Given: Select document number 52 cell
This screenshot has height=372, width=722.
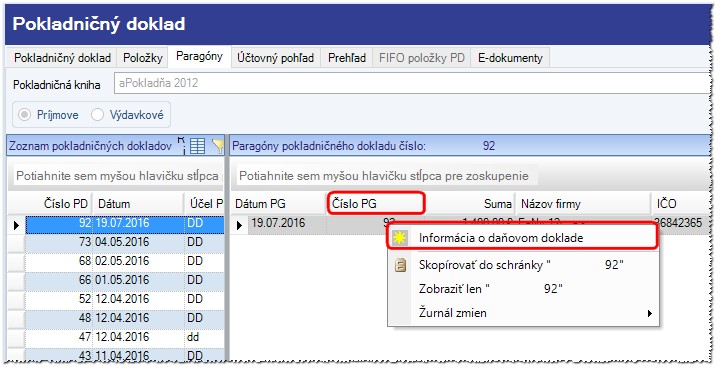Looking at the screenshot, I should (x=59, y=299).
